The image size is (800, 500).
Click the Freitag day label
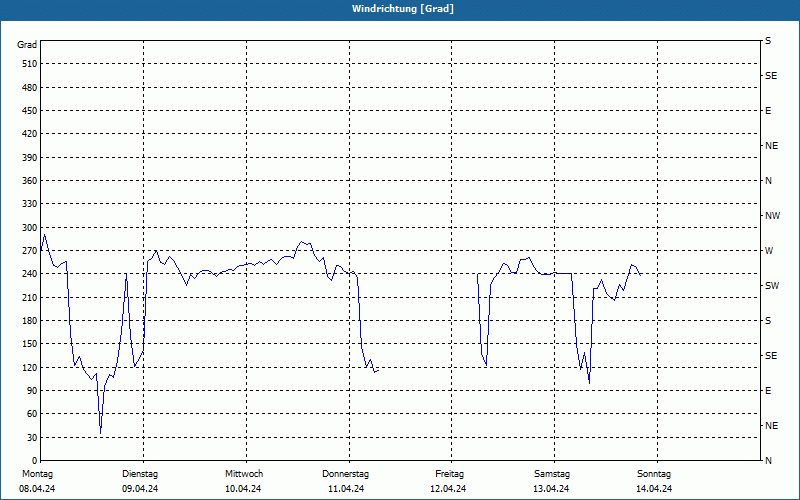click(x=449, y=474)
